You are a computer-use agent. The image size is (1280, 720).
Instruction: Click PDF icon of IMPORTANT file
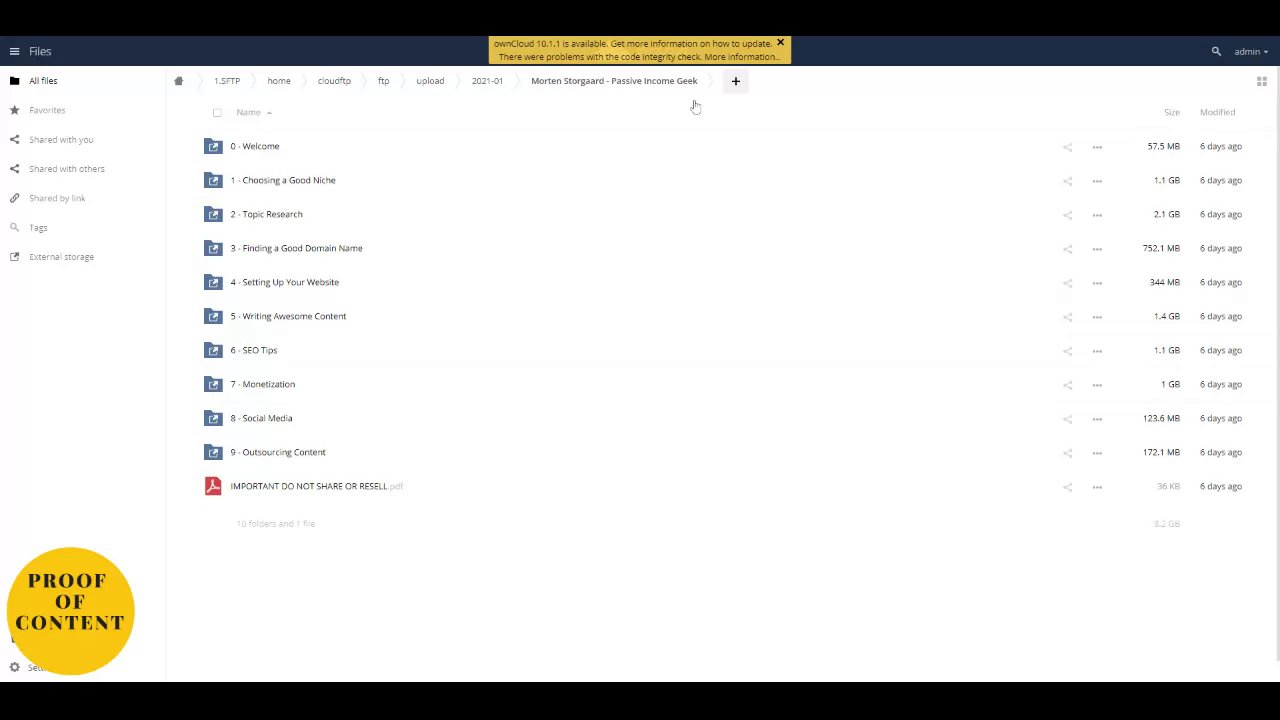pos(213,486)
